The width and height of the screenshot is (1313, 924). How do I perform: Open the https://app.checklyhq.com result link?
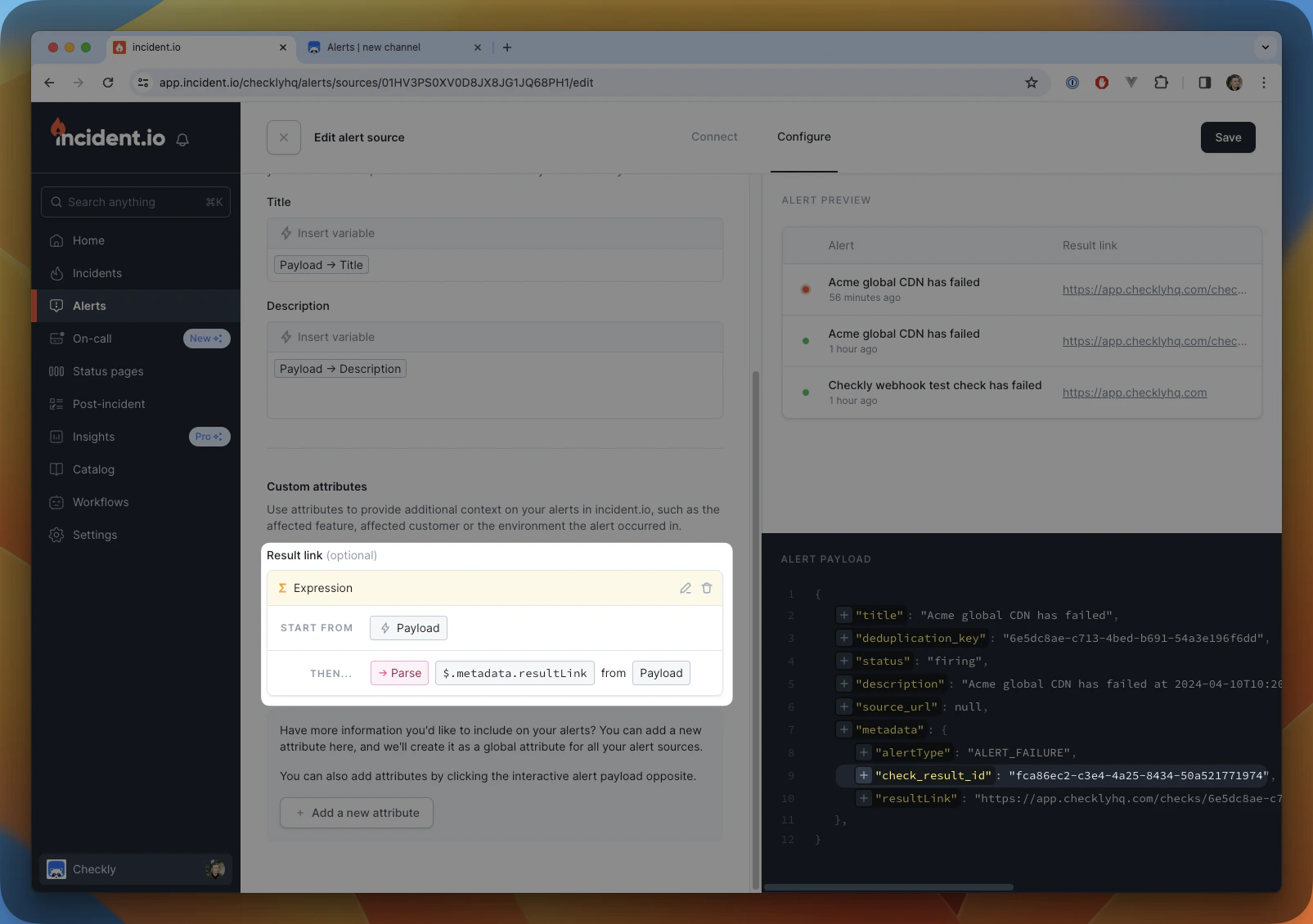(x=1135, y=392)
